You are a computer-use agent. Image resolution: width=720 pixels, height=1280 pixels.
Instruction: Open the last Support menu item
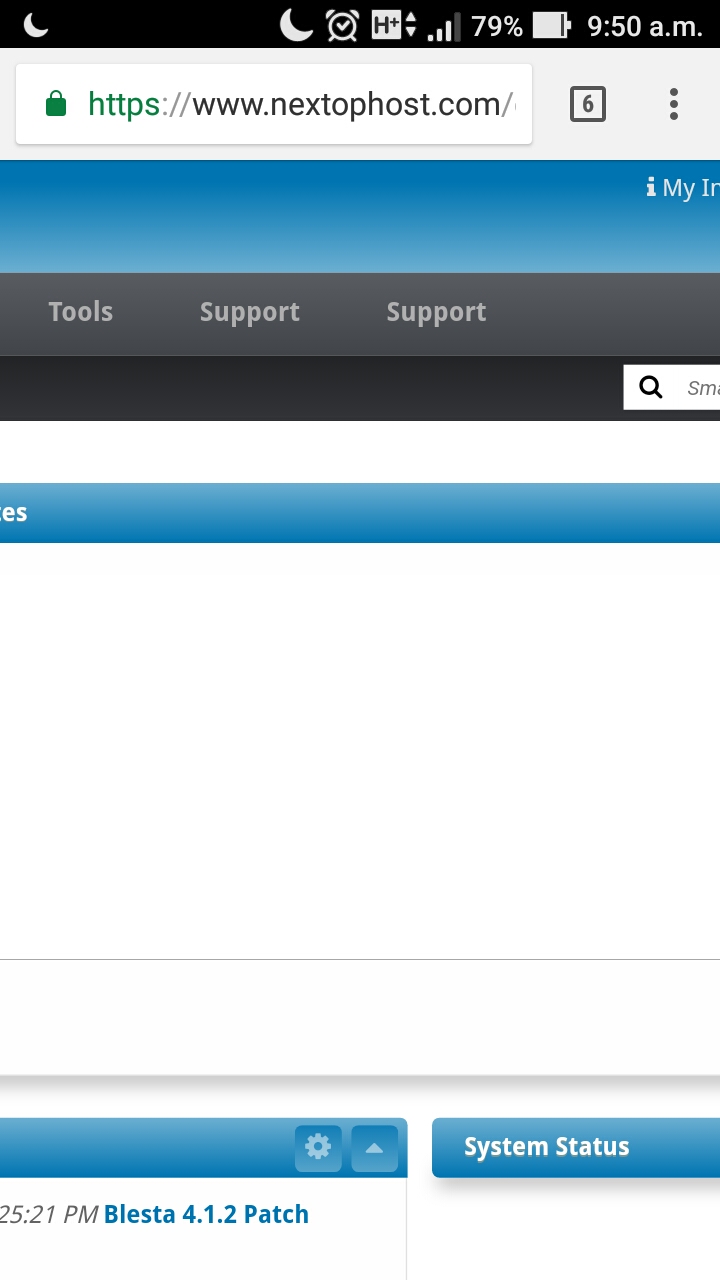pyautogui.click(x=436, y=312)
